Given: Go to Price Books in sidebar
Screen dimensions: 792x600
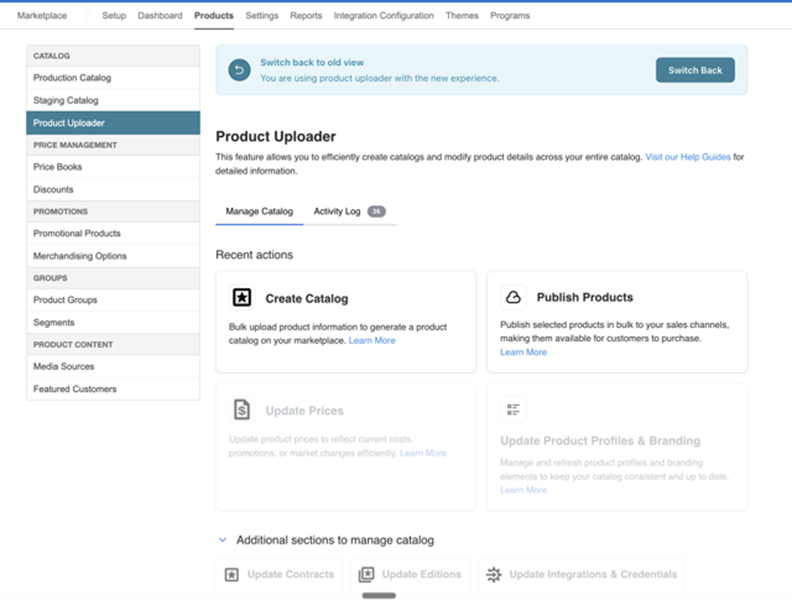Looking at the screenshot, I should click(58, 167).
